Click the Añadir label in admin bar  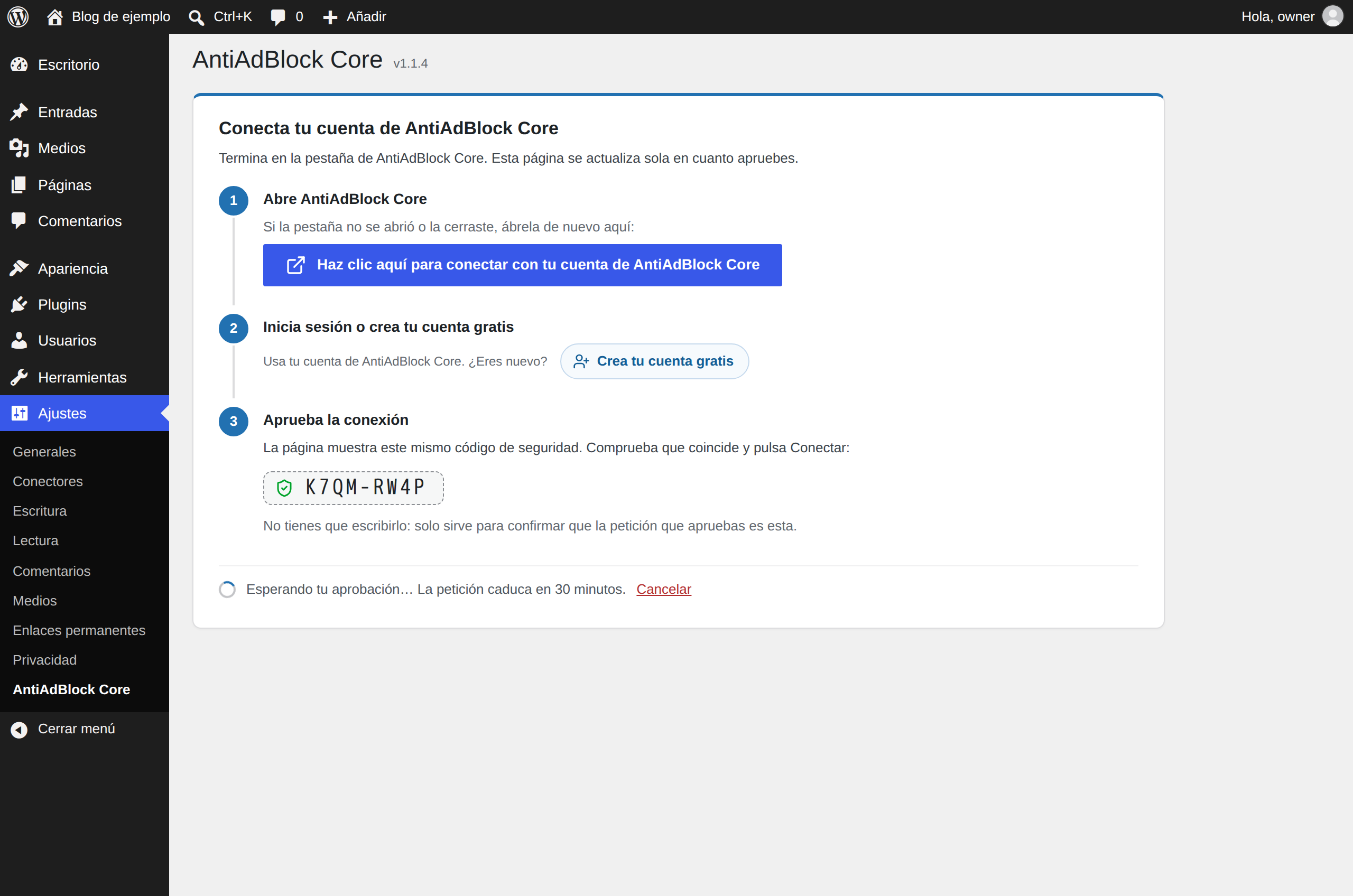coord(366,16)
